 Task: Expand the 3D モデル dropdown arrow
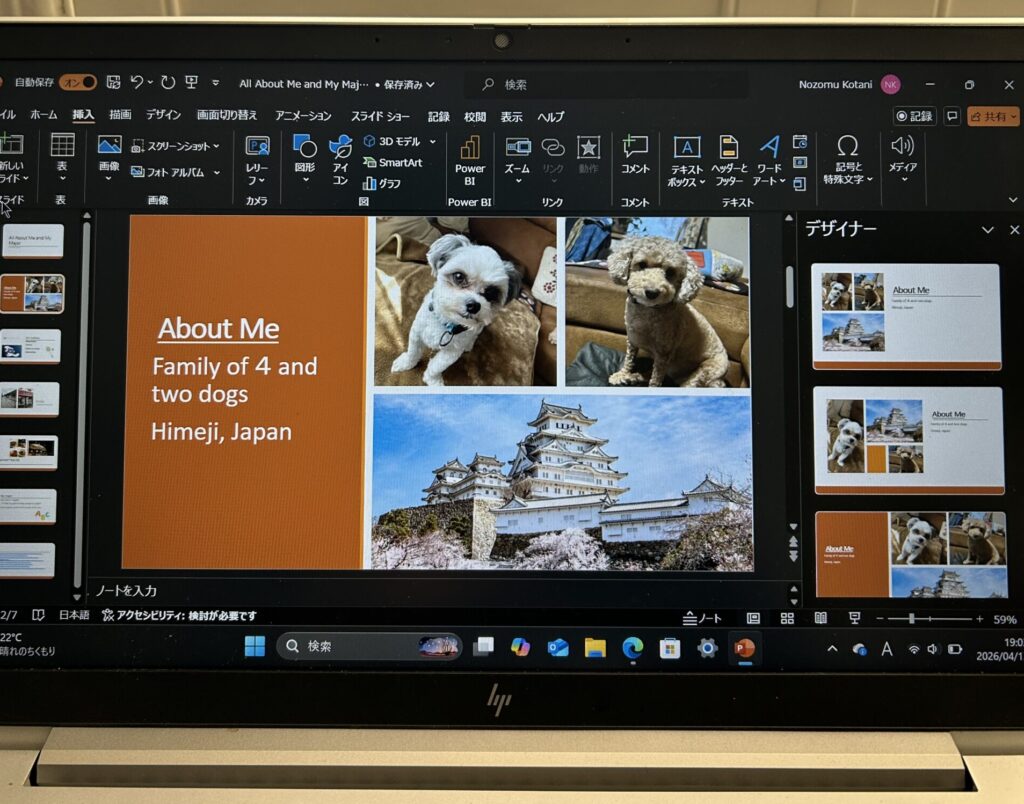(432, 142)
